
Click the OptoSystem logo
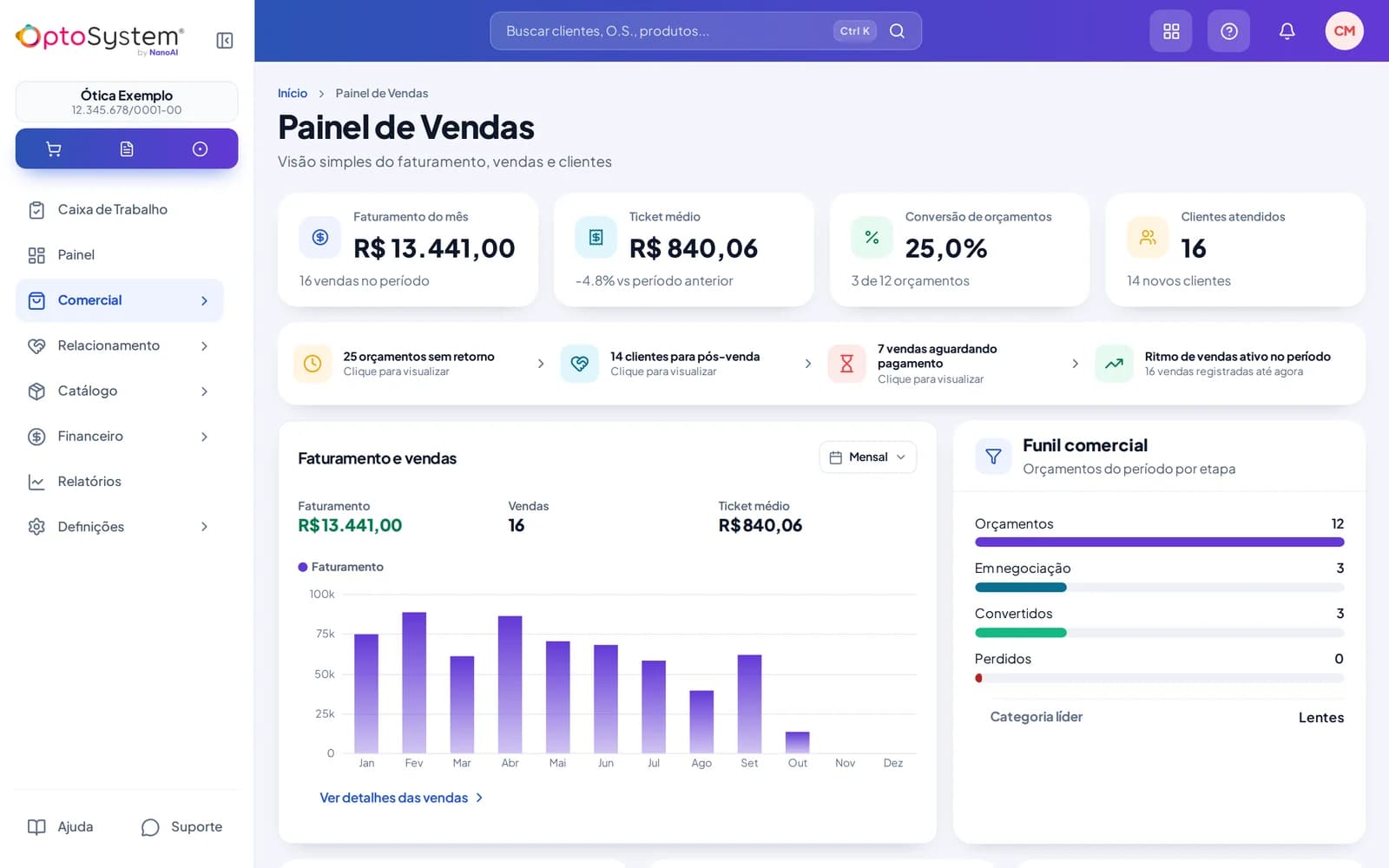101,38
